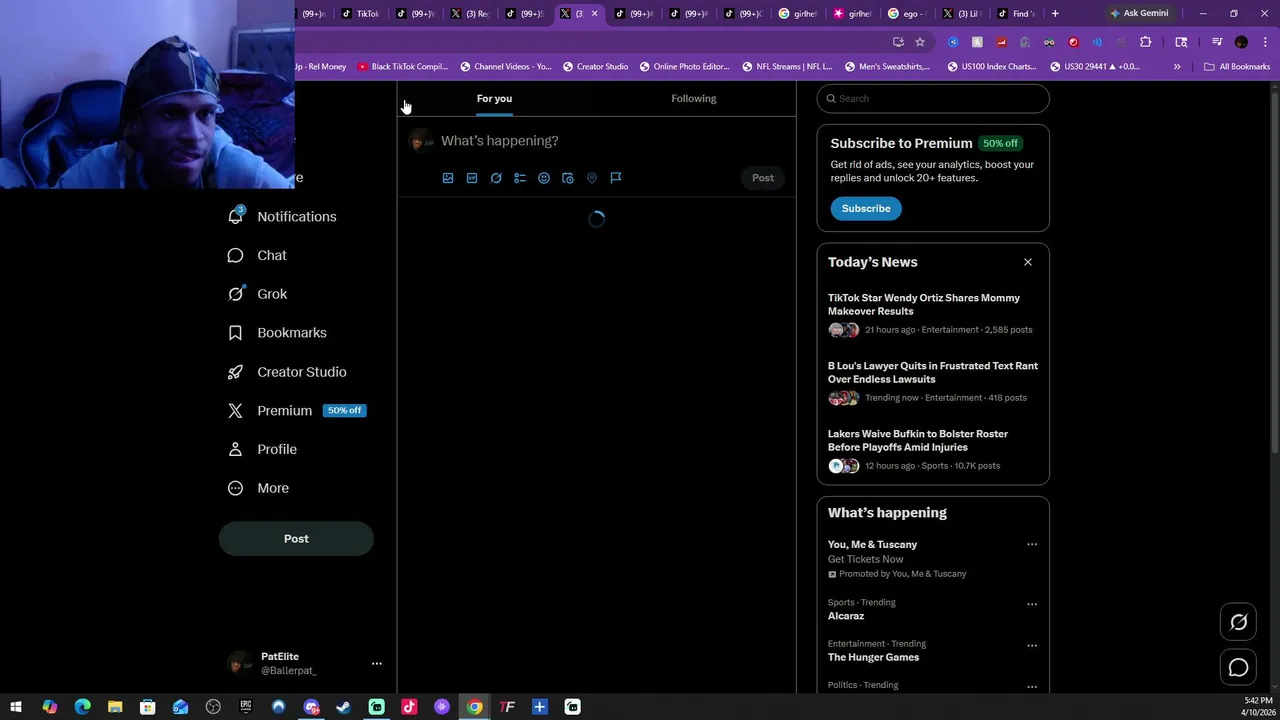
Task: Open the emoji picker in composer
Action: 544,178
